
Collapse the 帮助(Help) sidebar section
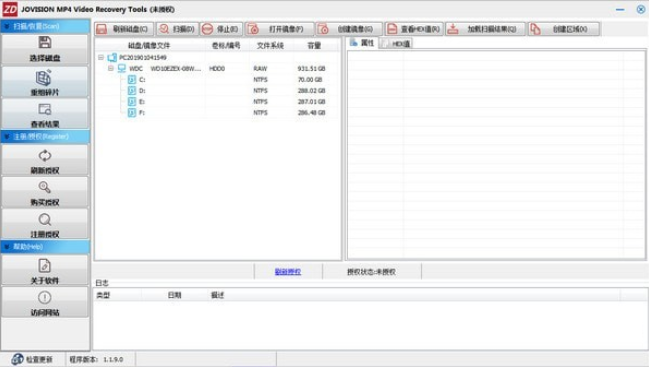click(x=45, y=247)
